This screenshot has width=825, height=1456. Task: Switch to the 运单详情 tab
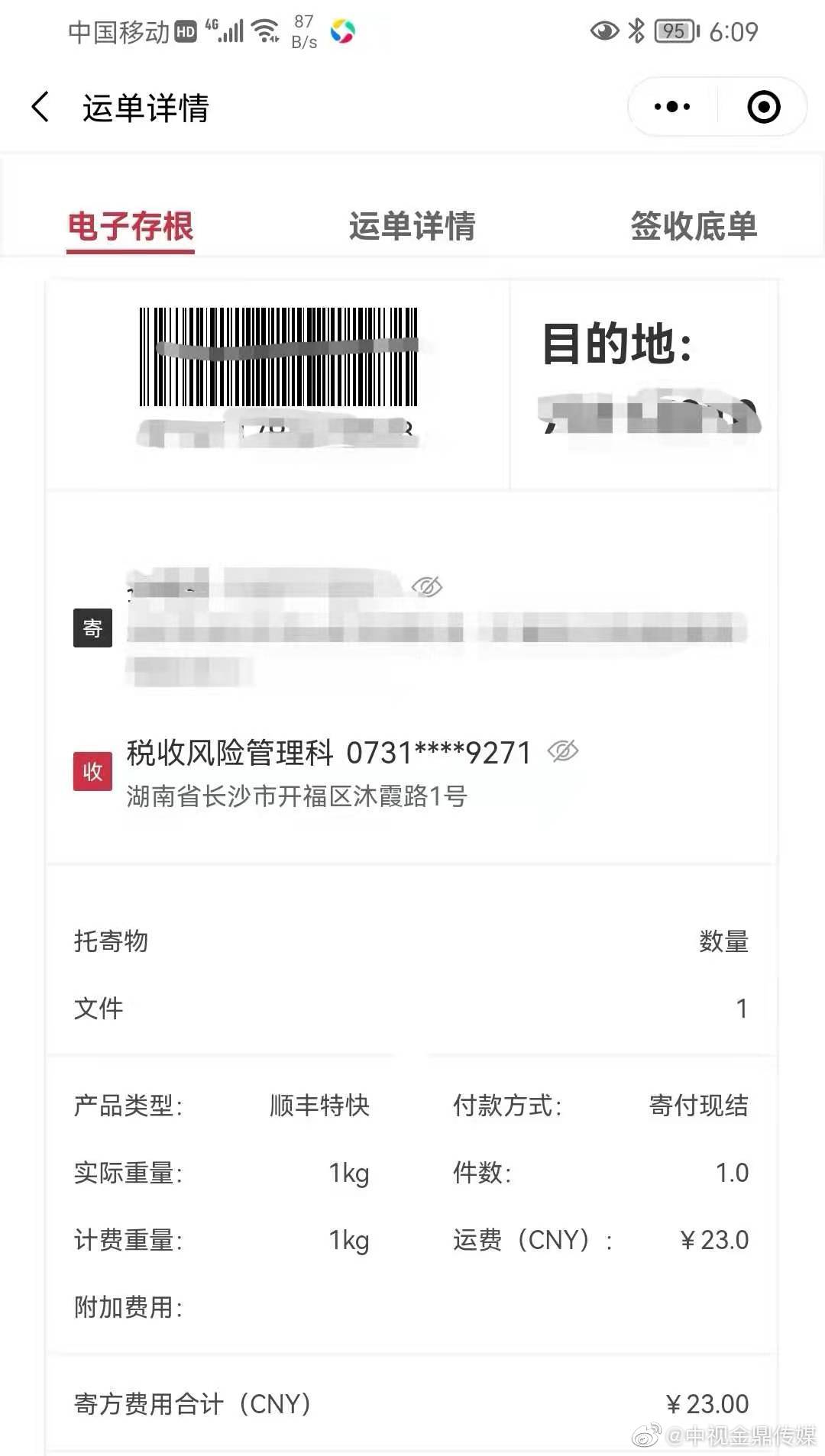pos(412,226)
